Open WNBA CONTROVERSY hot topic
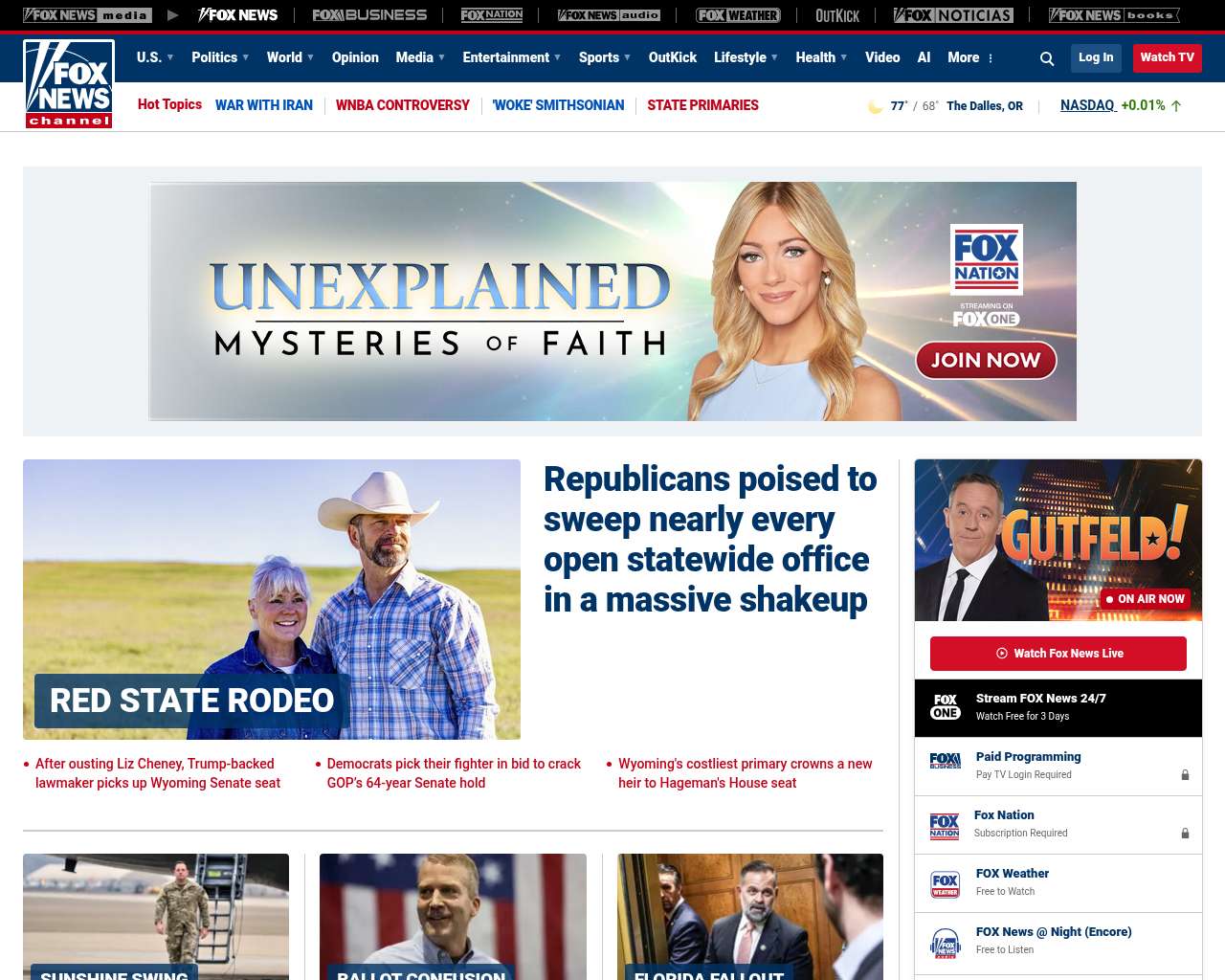The image size is (1225, 980). [x=403, y=105]
